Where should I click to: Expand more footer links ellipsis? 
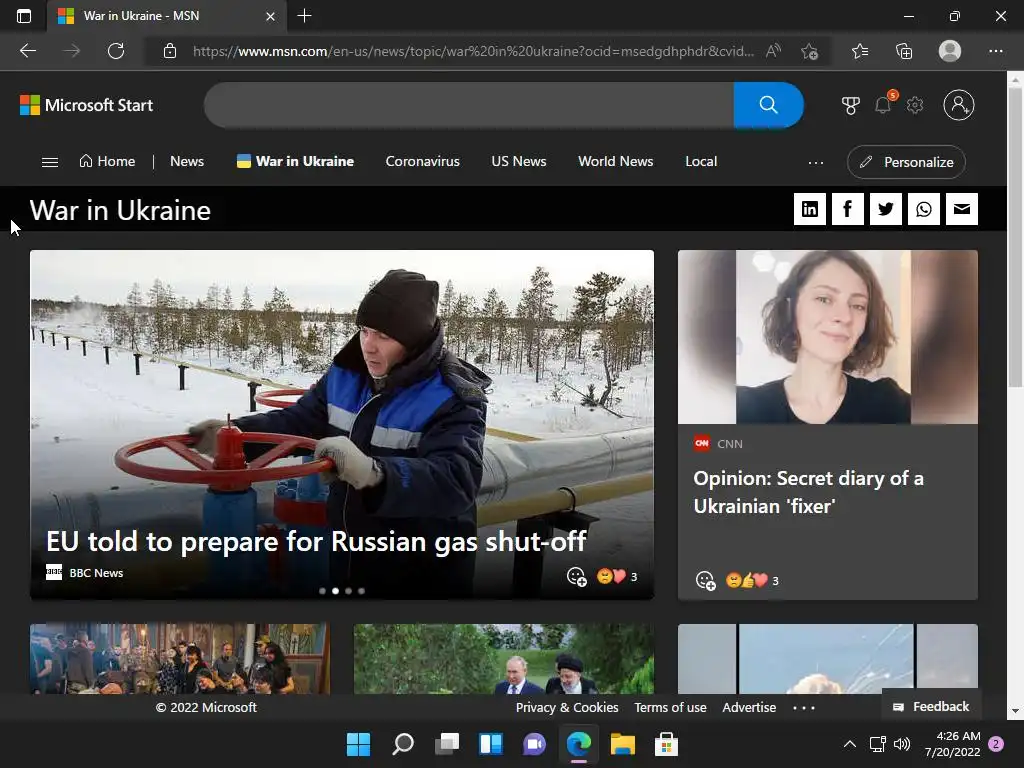click(804, 707)
